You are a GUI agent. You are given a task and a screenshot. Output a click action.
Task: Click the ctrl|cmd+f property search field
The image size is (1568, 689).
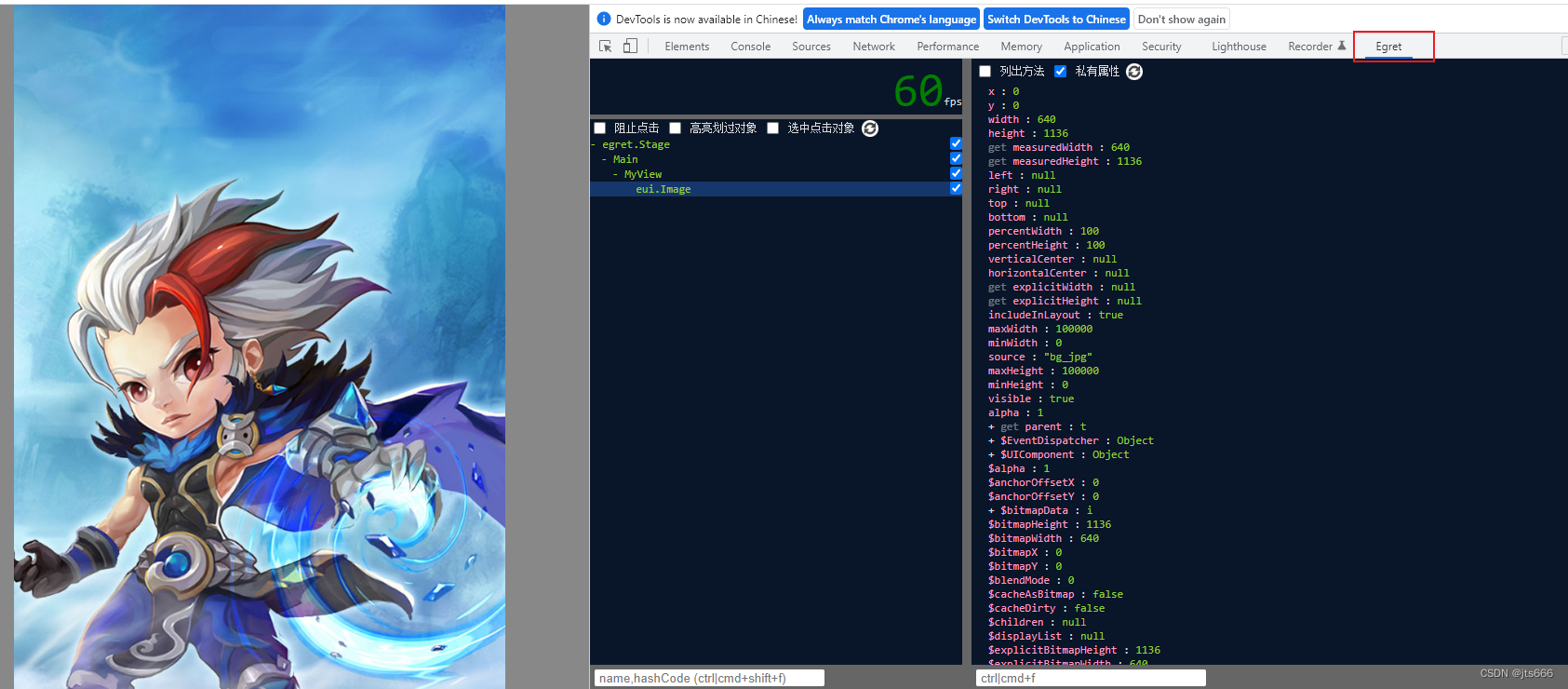click(1091, 678)
